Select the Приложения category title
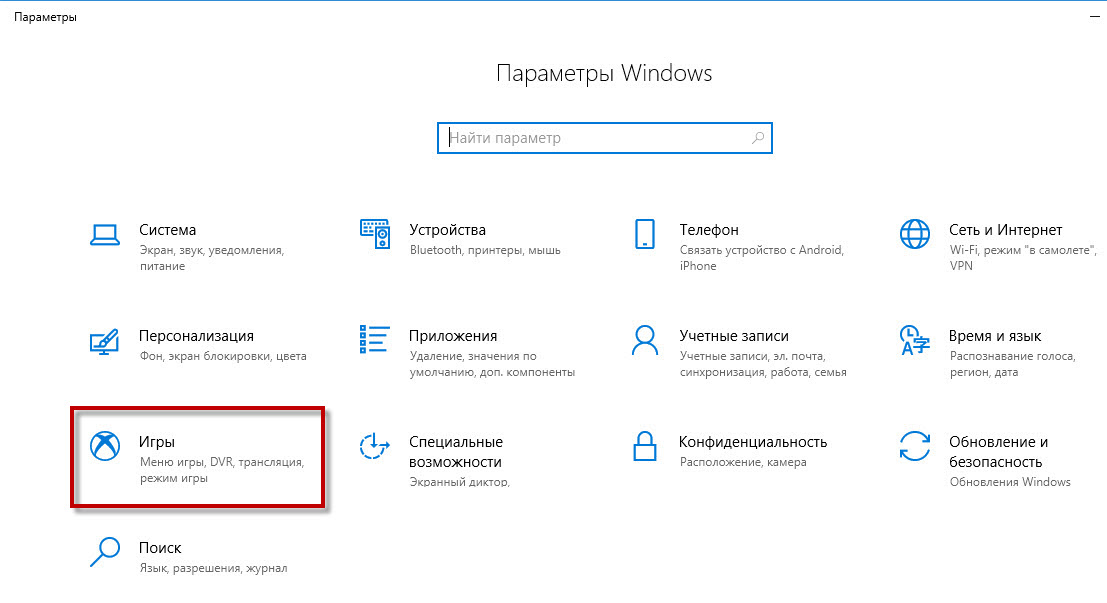This screenshot has width=1107, height=603. [x=453, y=336]
